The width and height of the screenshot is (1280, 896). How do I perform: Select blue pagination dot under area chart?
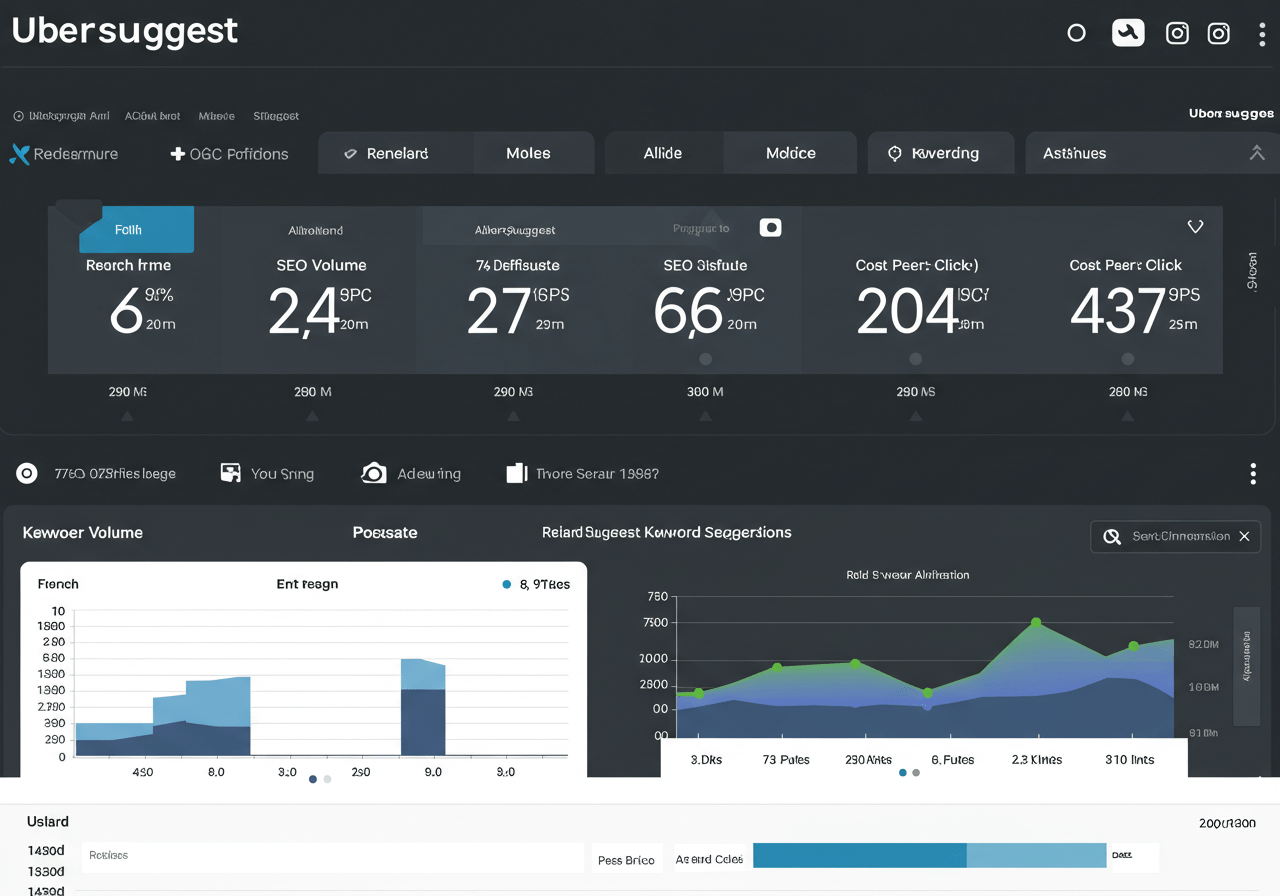[x=903, y=773]
